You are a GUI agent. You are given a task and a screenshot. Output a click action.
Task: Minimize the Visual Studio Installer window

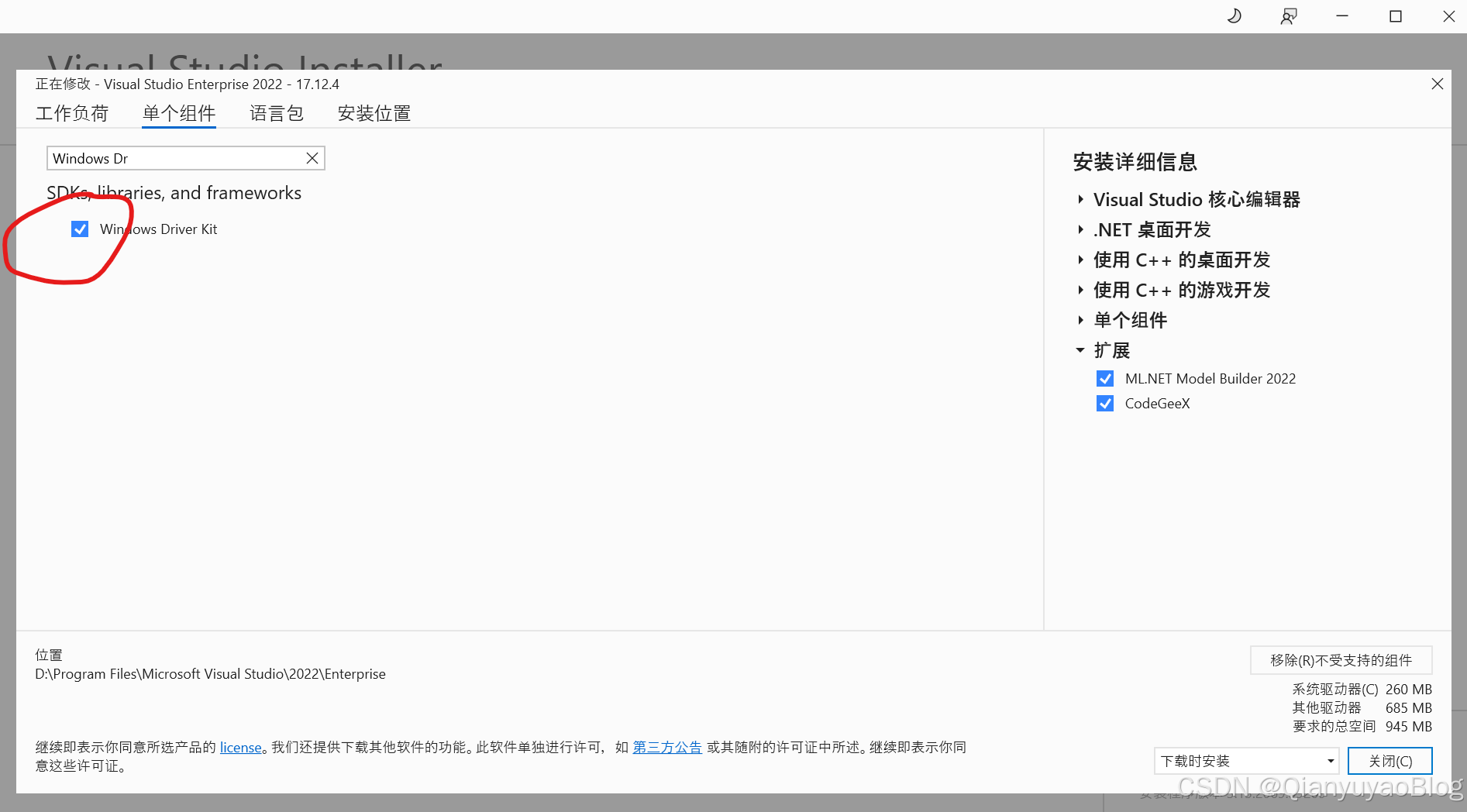pyautogui.click(x=1342, y=16)
